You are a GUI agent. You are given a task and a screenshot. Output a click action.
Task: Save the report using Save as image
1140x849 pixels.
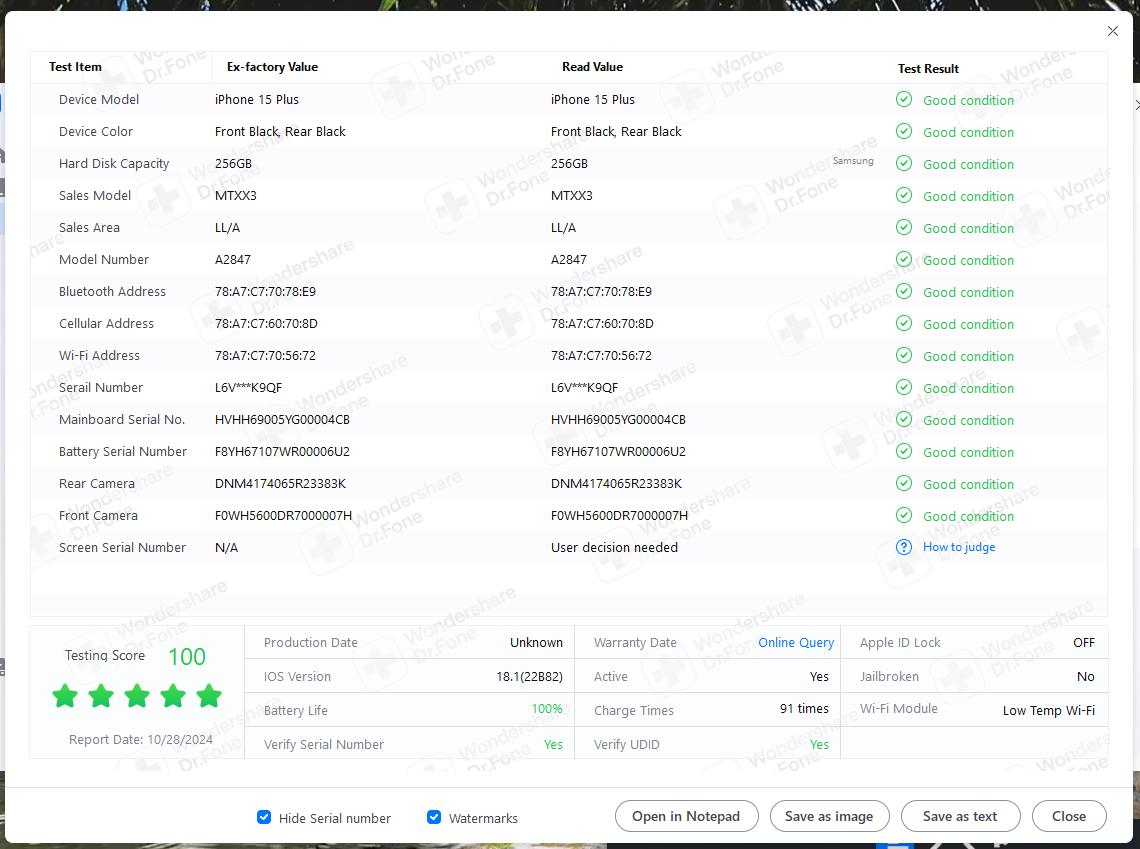(x=829, y=816)
